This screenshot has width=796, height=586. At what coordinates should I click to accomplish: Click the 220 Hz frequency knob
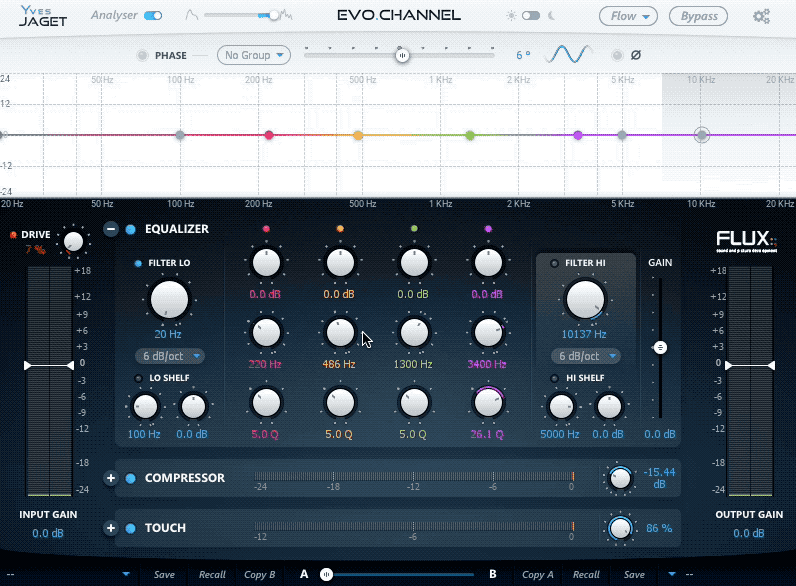266,333
